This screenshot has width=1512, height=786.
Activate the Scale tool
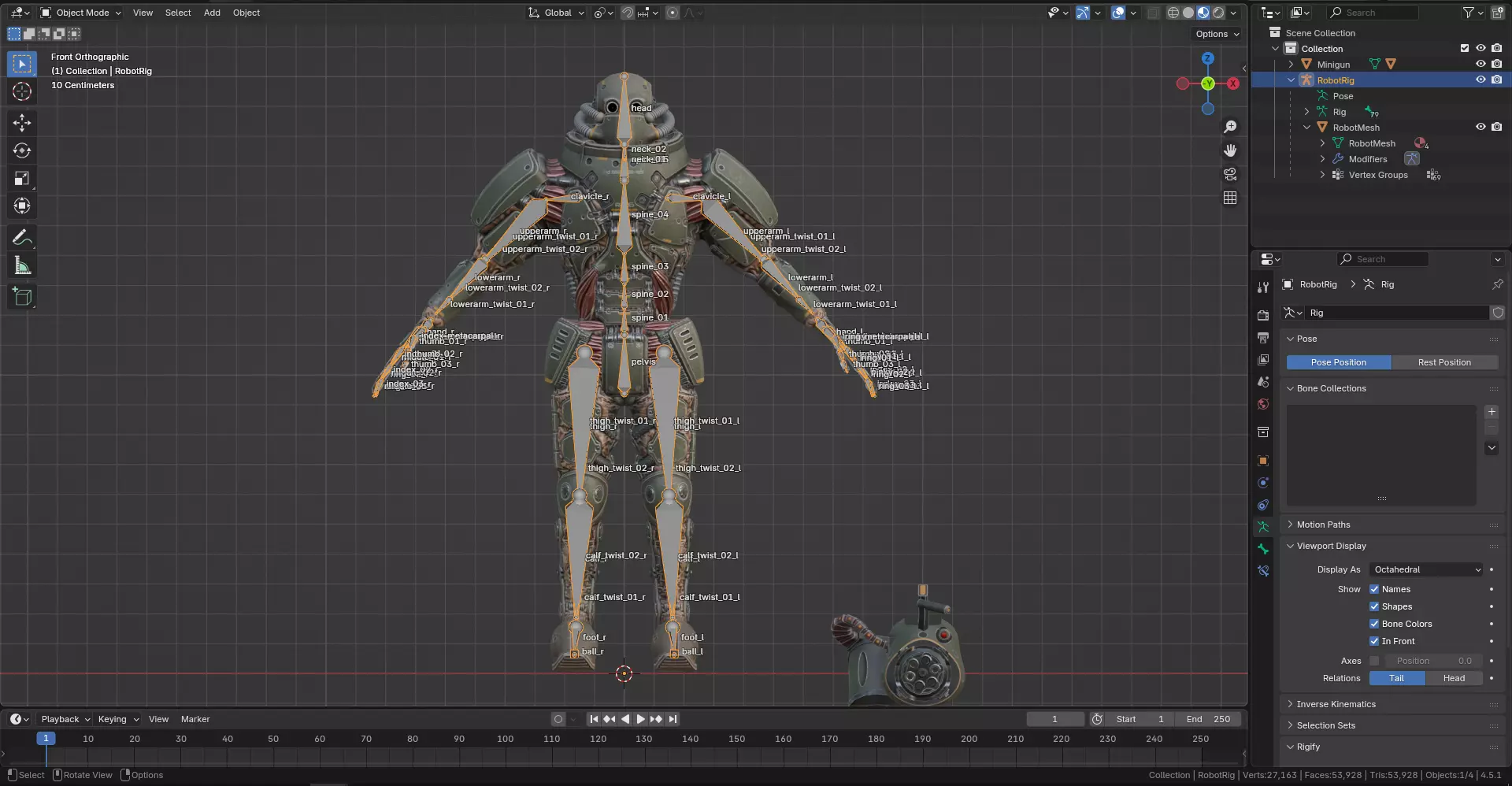tap(22, 179)
